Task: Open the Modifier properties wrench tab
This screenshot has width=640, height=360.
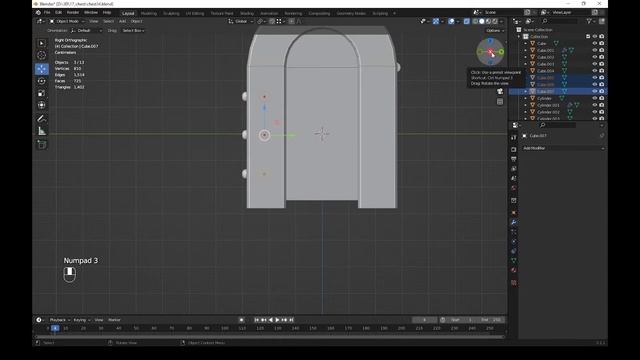Action: coord(514,222)
